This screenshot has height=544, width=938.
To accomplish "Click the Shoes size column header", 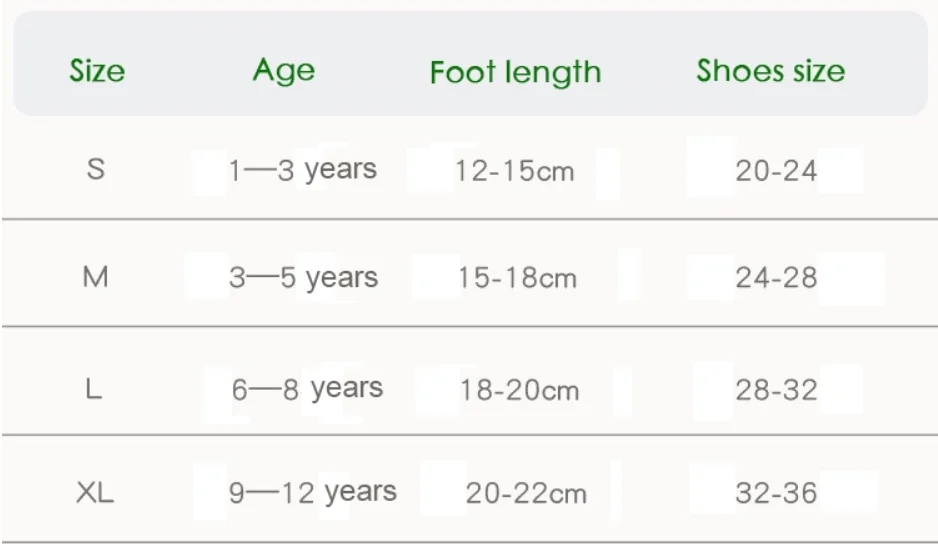I will point(770,71).
